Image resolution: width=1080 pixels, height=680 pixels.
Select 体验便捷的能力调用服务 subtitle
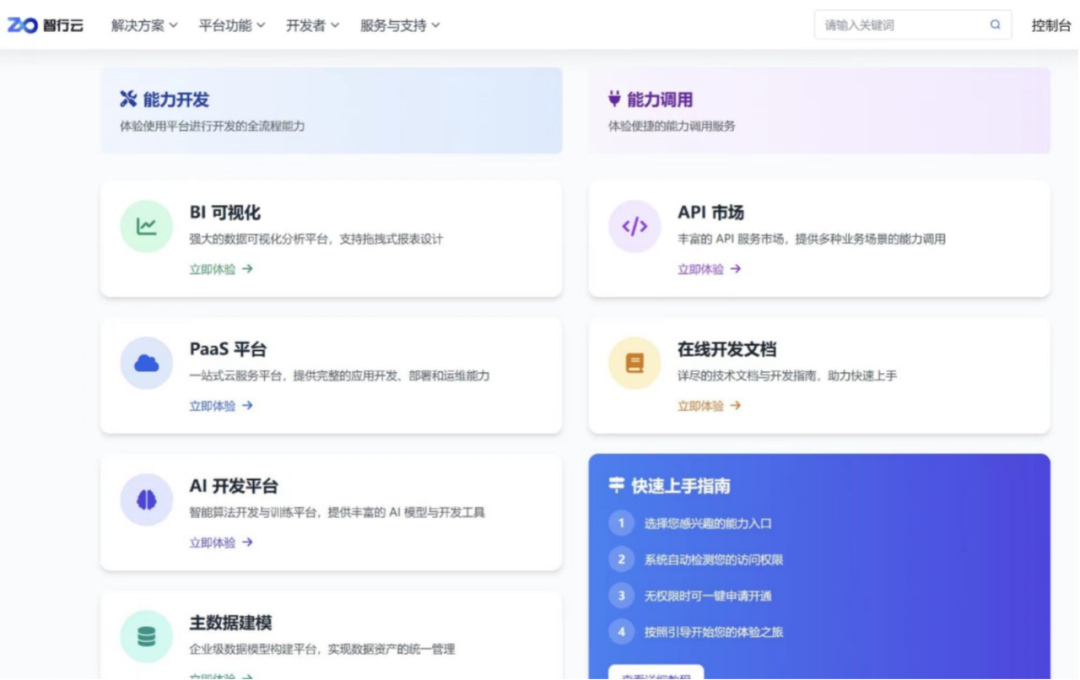click(x=672, y=126)
